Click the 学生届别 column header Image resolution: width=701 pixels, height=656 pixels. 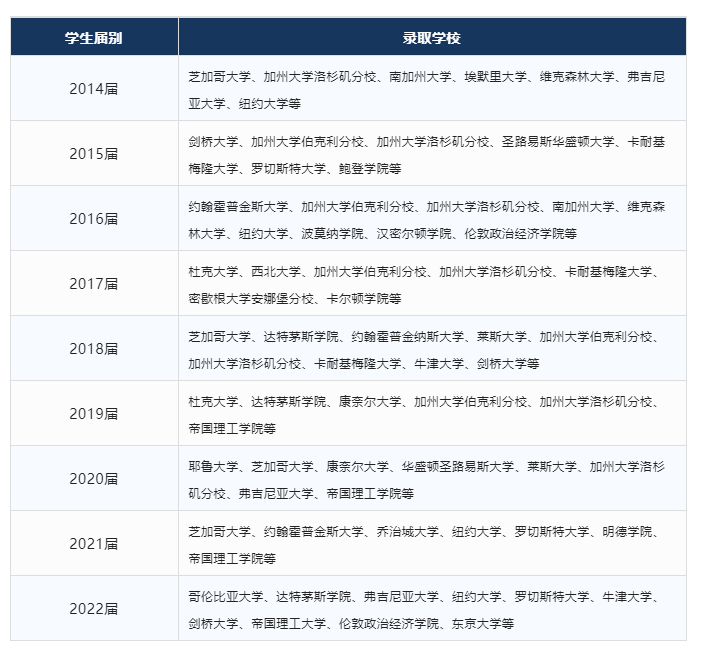[94, 38]
